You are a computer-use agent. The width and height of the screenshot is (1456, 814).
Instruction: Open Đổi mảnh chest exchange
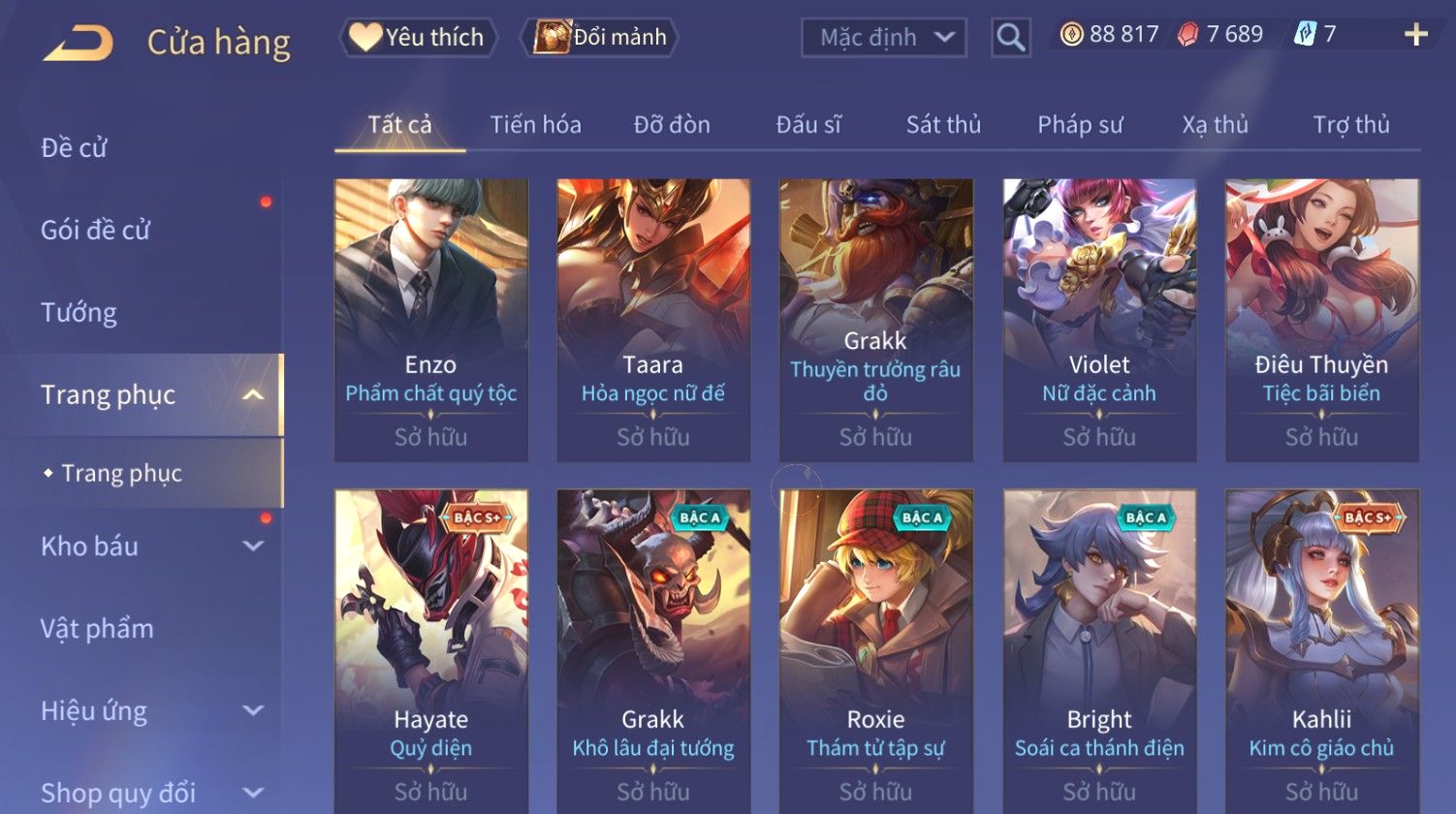pyautogui.click(x=599, y=38)
